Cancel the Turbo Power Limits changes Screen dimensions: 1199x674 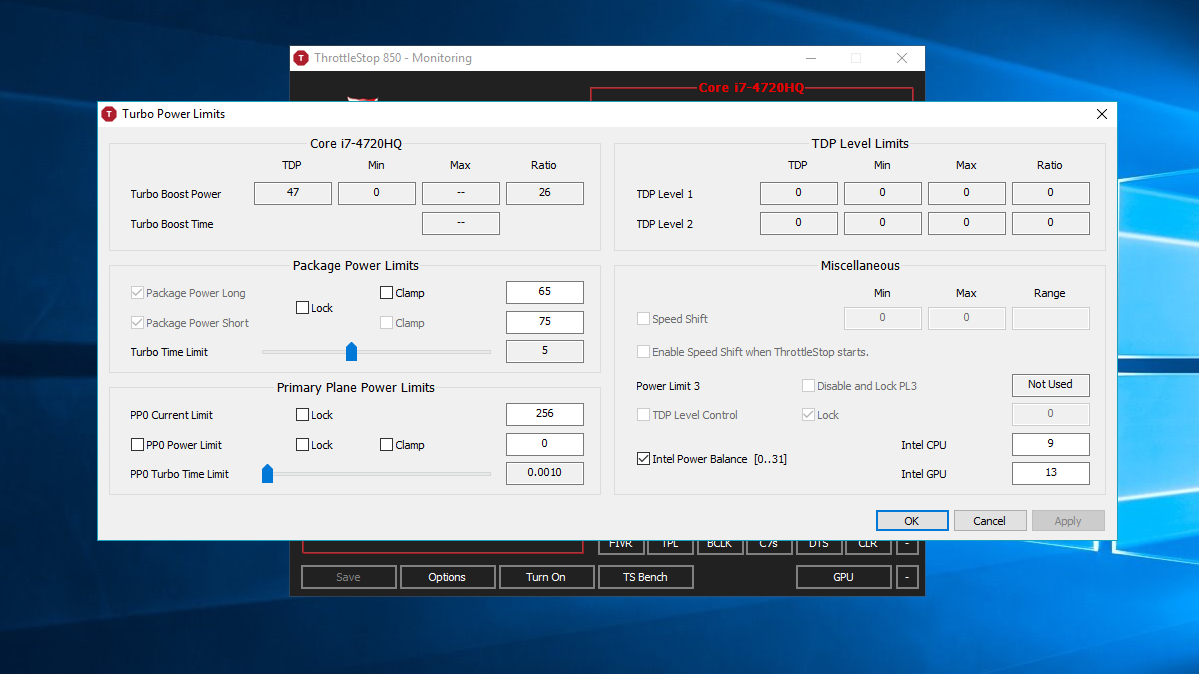[x=989, y=521]
